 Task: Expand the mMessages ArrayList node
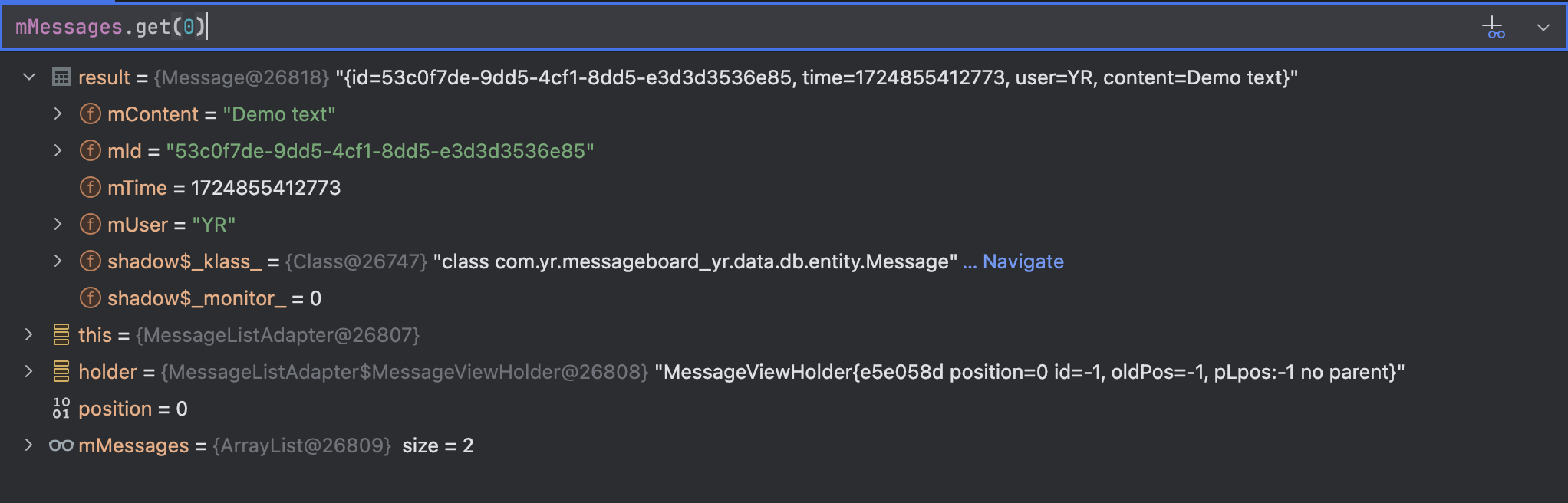[29, 445]
